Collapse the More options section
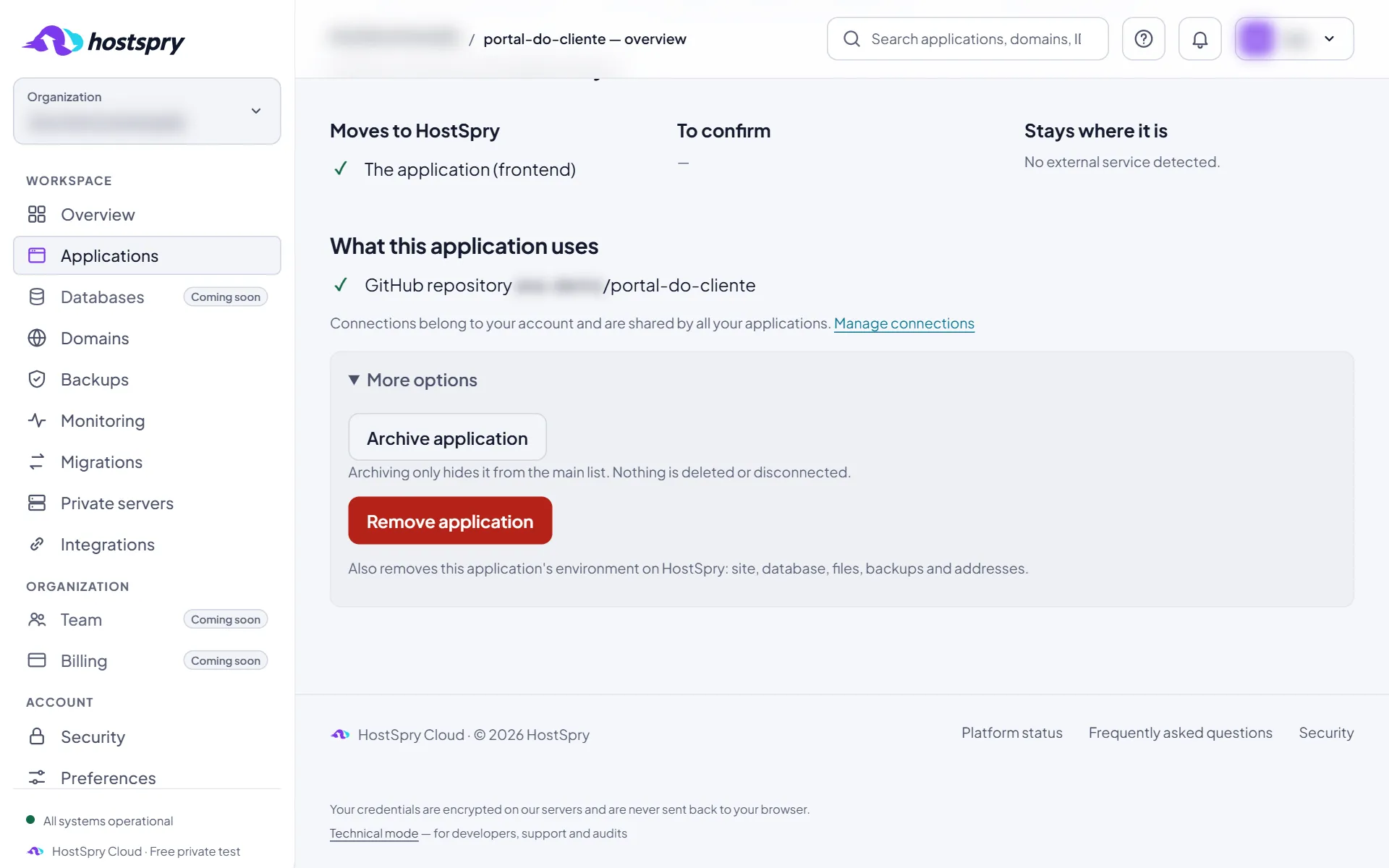This screenshot has width=1389, height=868. point(414,380)
